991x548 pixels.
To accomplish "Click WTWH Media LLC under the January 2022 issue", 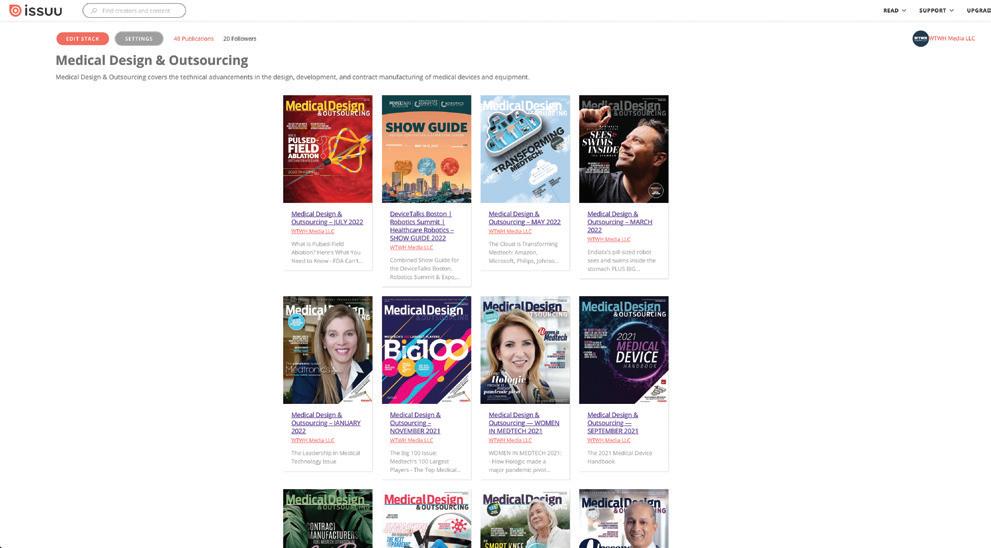I will point(312,441).
